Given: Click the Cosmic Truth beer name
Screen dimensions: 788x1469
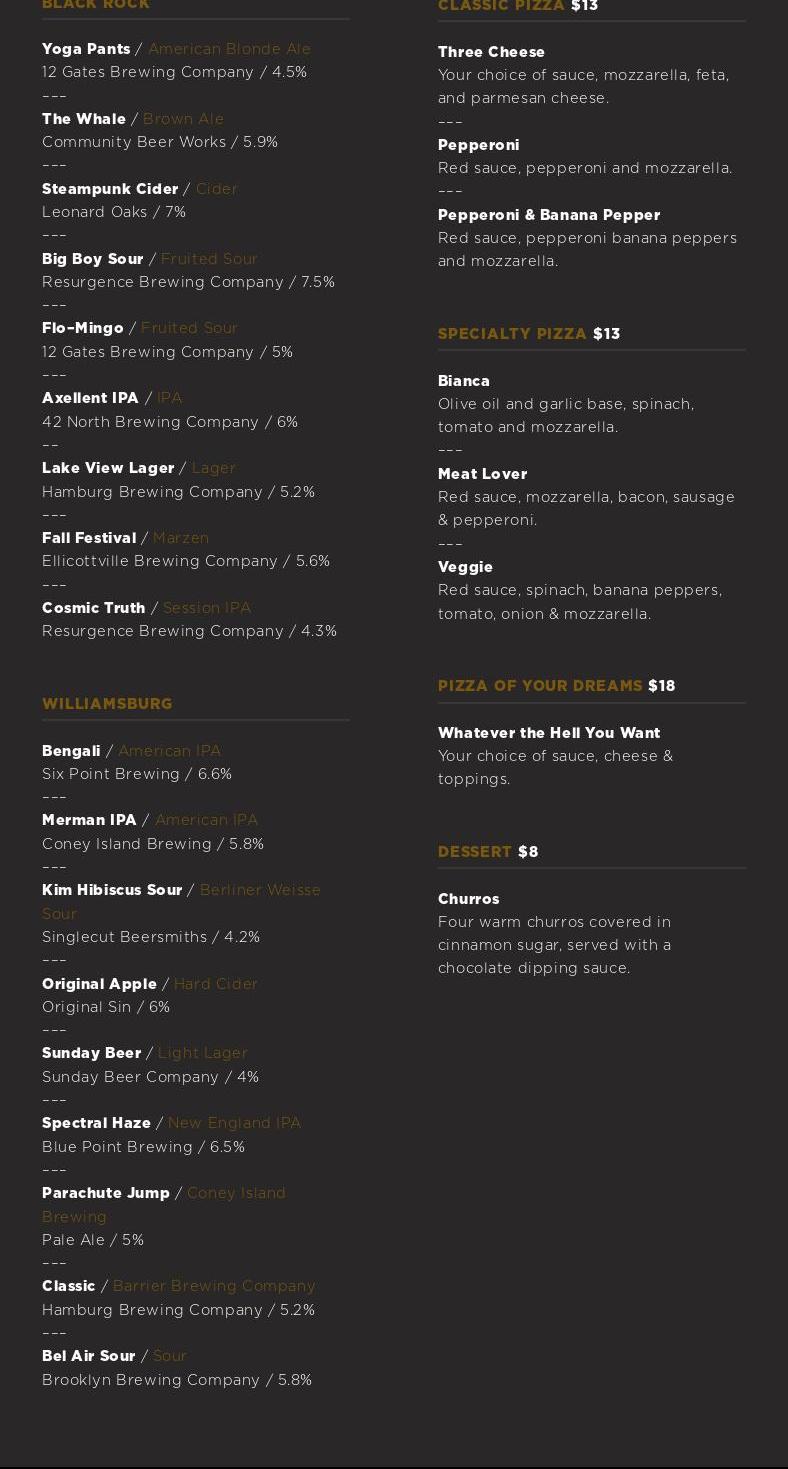Looking at the screenshot, I should pyautogui.click(x=93, y=608).
